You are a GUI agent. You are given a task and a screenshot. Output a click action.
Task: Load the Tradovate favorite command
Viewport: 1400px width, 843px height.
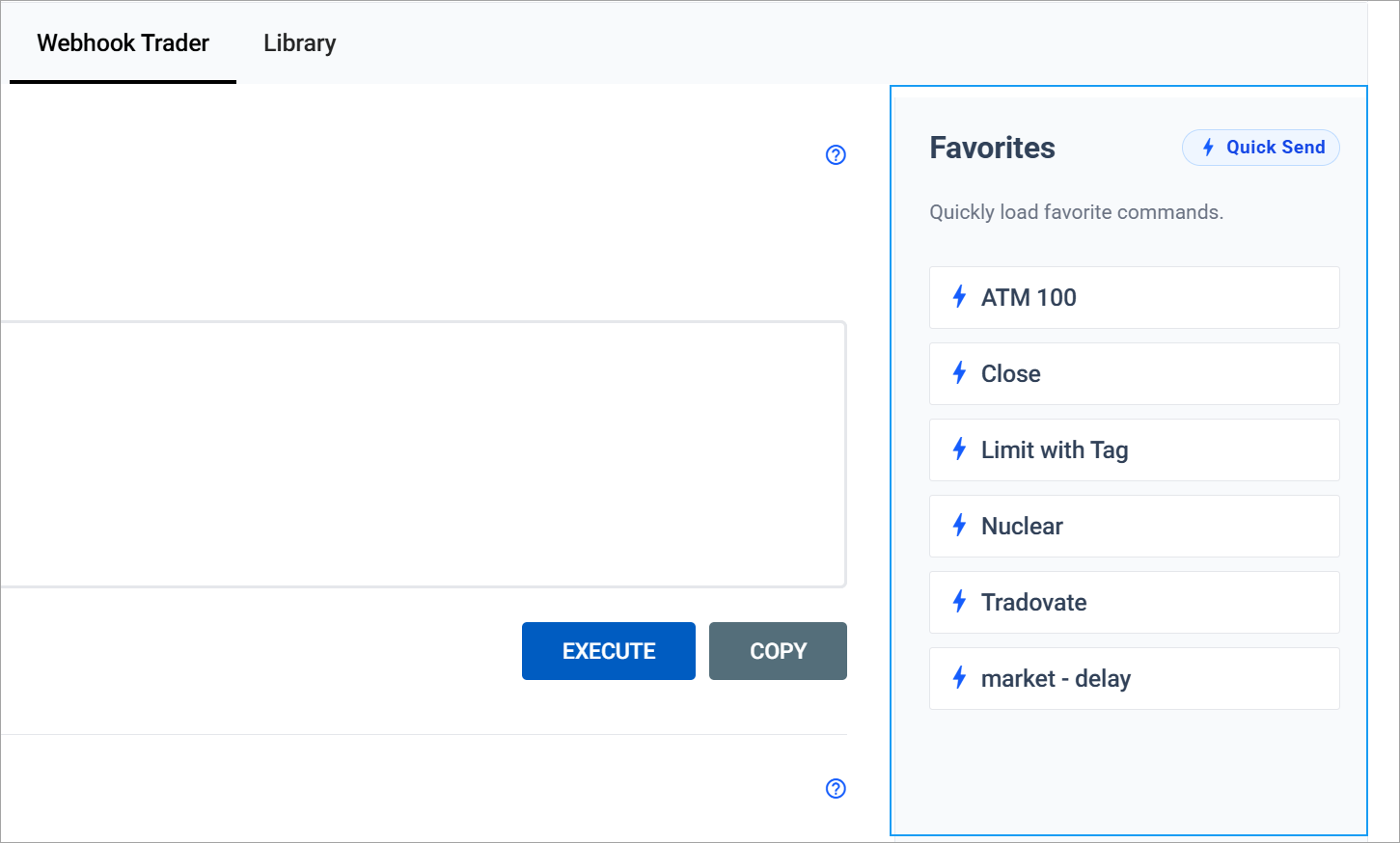(x=1135, y=602)
